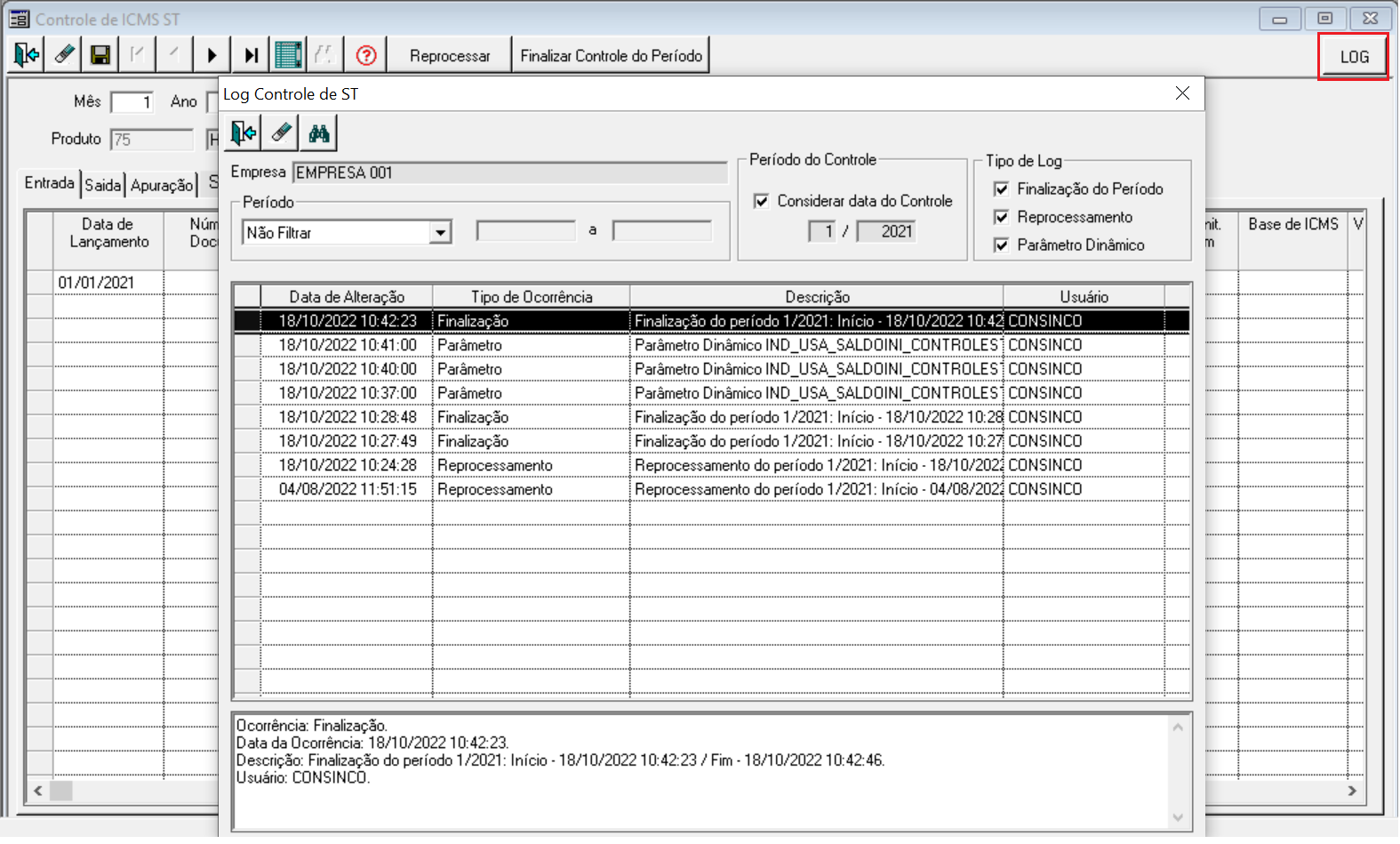Go to next record arrow in main toolbar
Viewport: 1400px width, 844px height.
tap(212, 55)
